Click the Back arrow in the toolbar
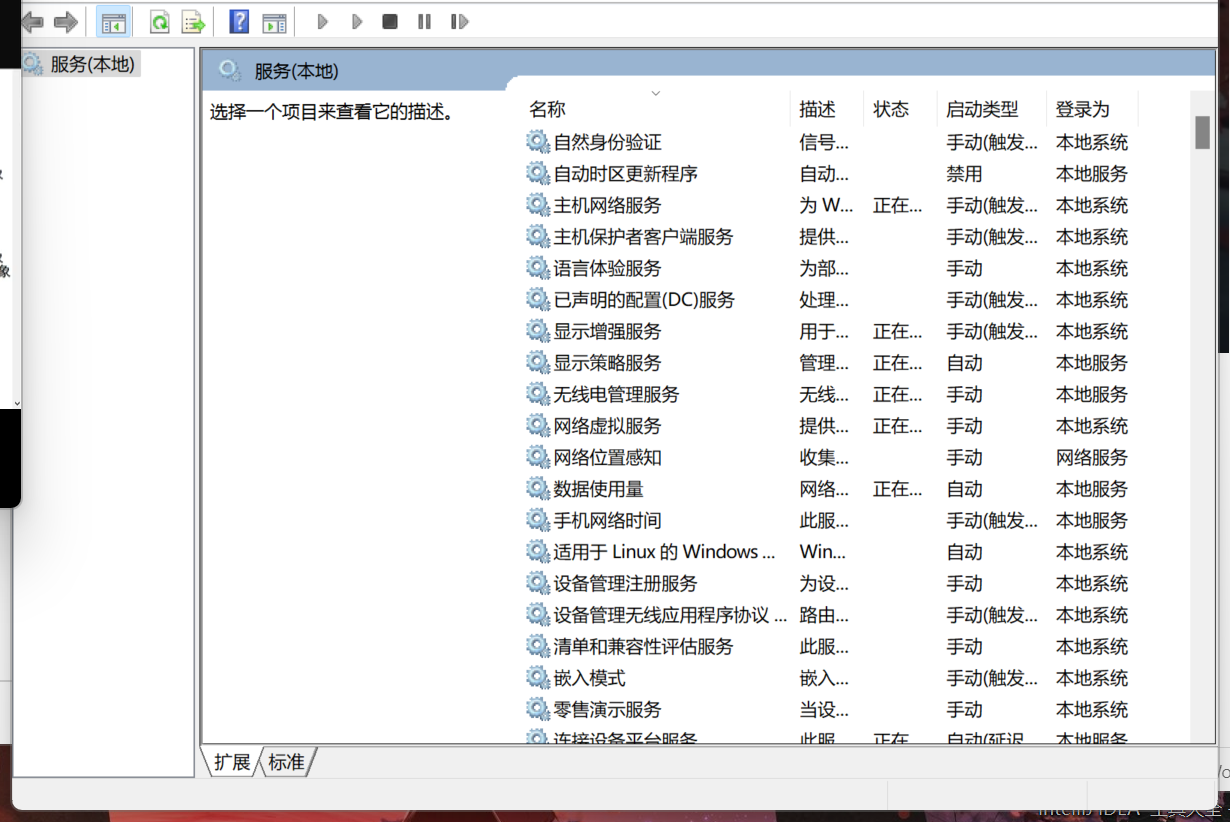The image size is (1230, 822). tap(32, 21)
